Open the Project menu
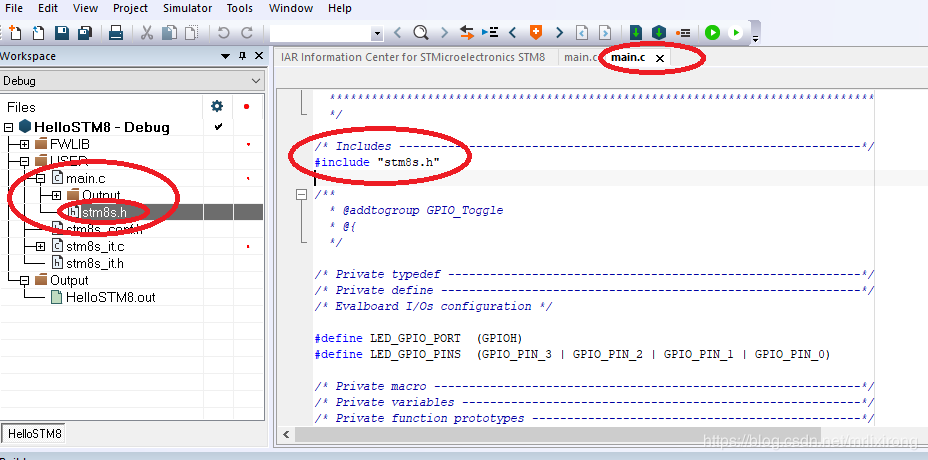 point(130,8)
